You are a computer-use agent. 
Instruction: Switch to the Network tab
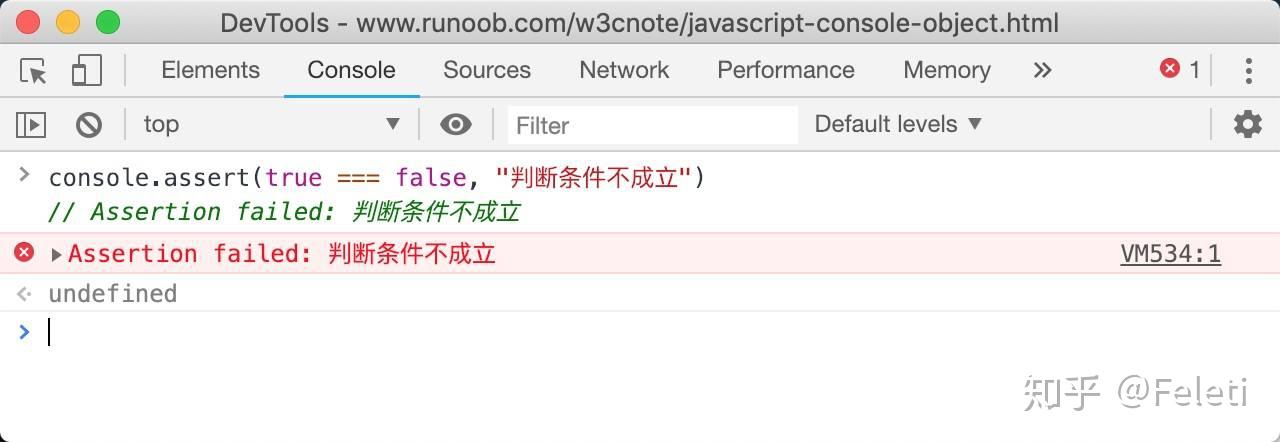[x=624, y=70]
